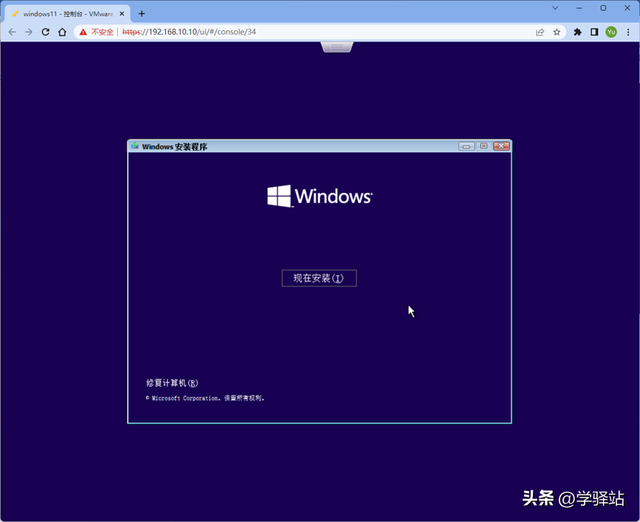Open a new browser tab with plus
Screen dimensions: 640x522
pos(142,13)
